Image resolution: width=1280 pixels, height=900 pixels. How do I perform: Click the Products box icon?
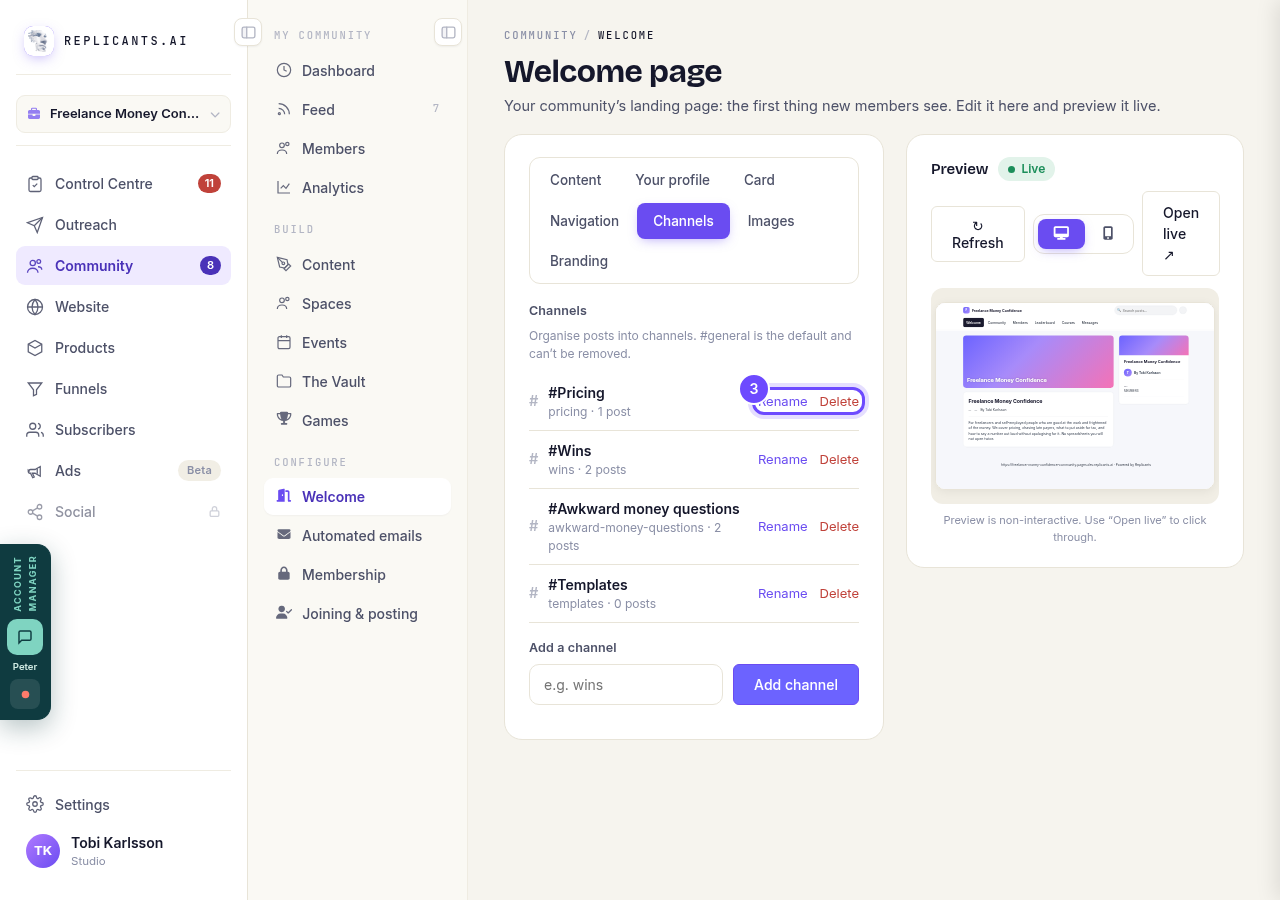click(35, 348)
